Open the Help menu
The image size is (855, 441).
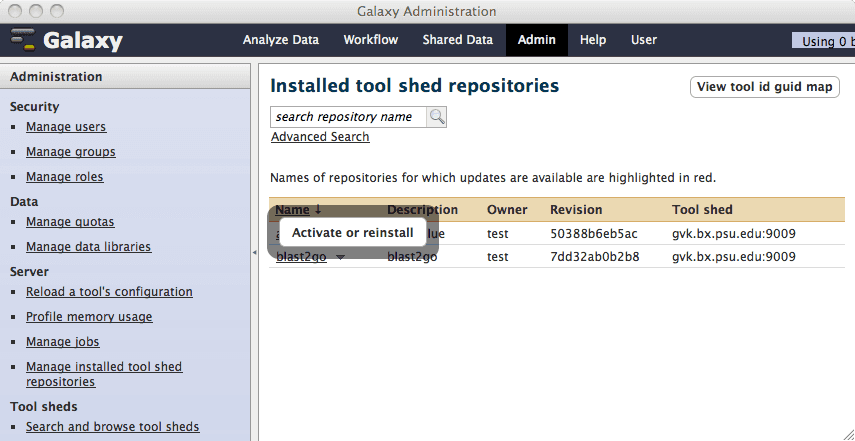(x=593, y=40)
